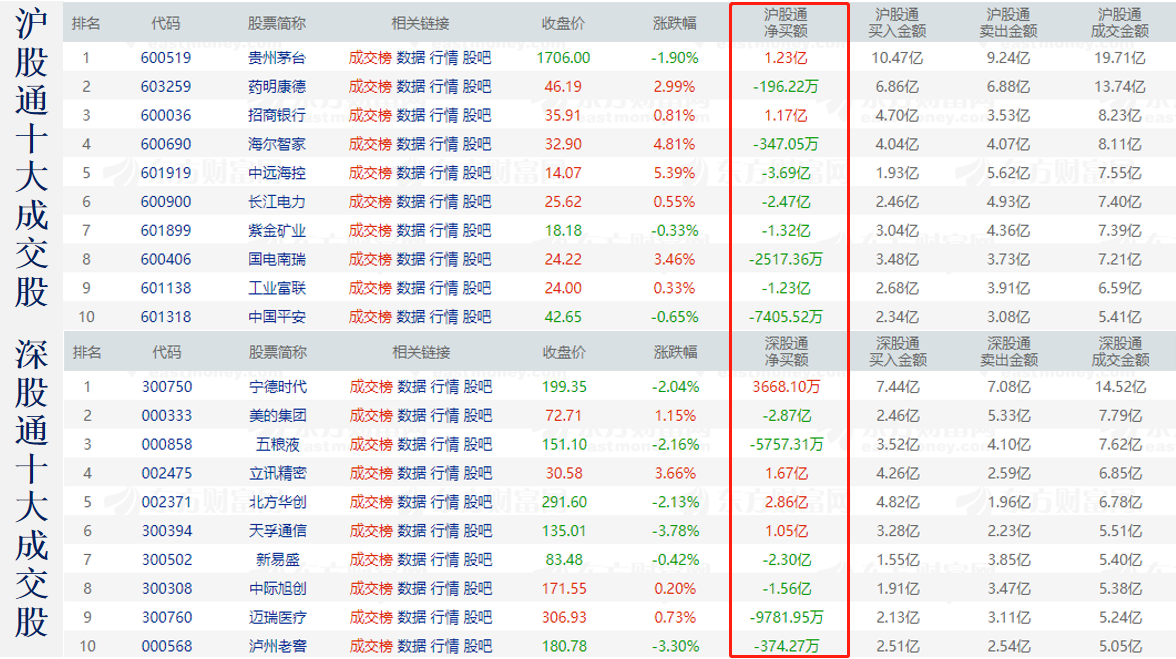
Task: Open 股吧 forum for 中国平安
Action: [x=478, y=318]
